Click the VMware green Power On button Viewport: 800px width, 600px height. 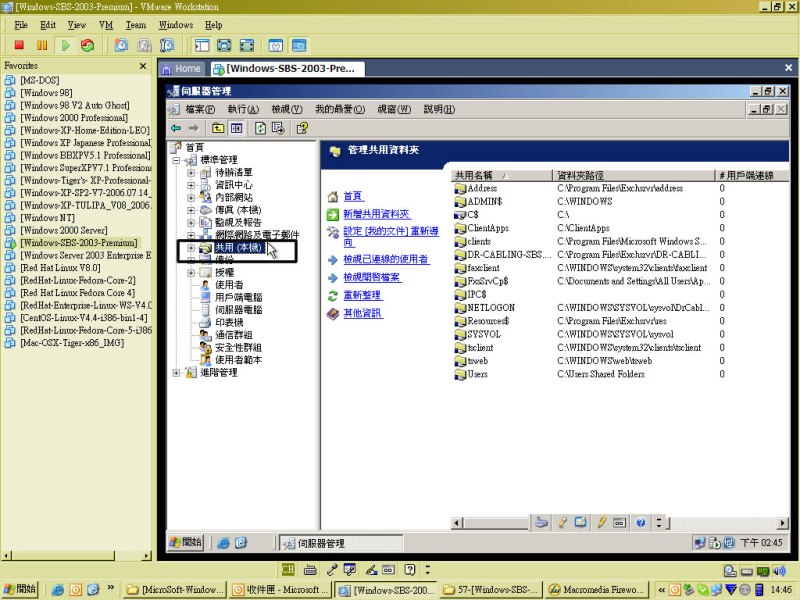[x=65, y=45]
